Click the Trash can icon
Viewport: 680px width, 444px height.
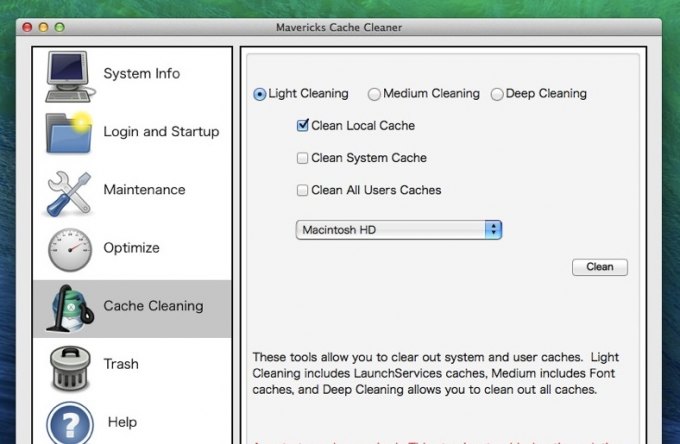(70, 368)
